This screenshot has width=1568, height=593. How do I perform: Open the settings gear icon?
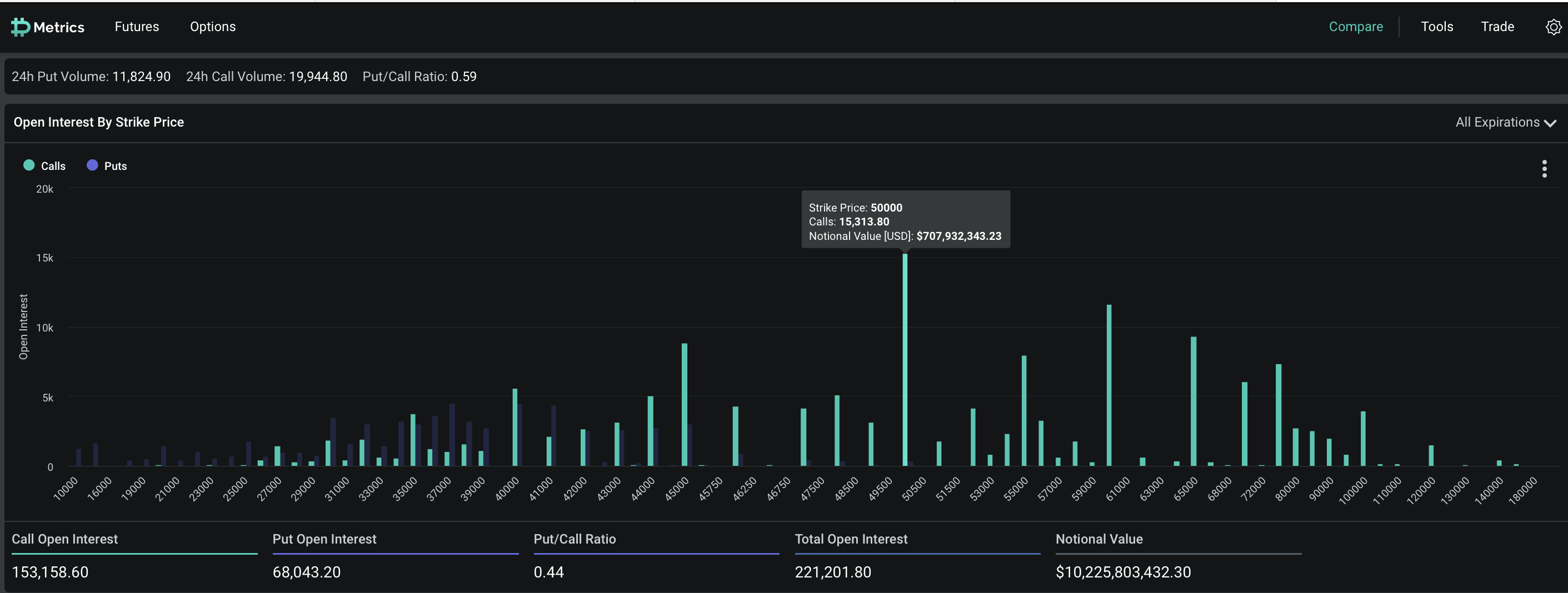click(1553, 27)
